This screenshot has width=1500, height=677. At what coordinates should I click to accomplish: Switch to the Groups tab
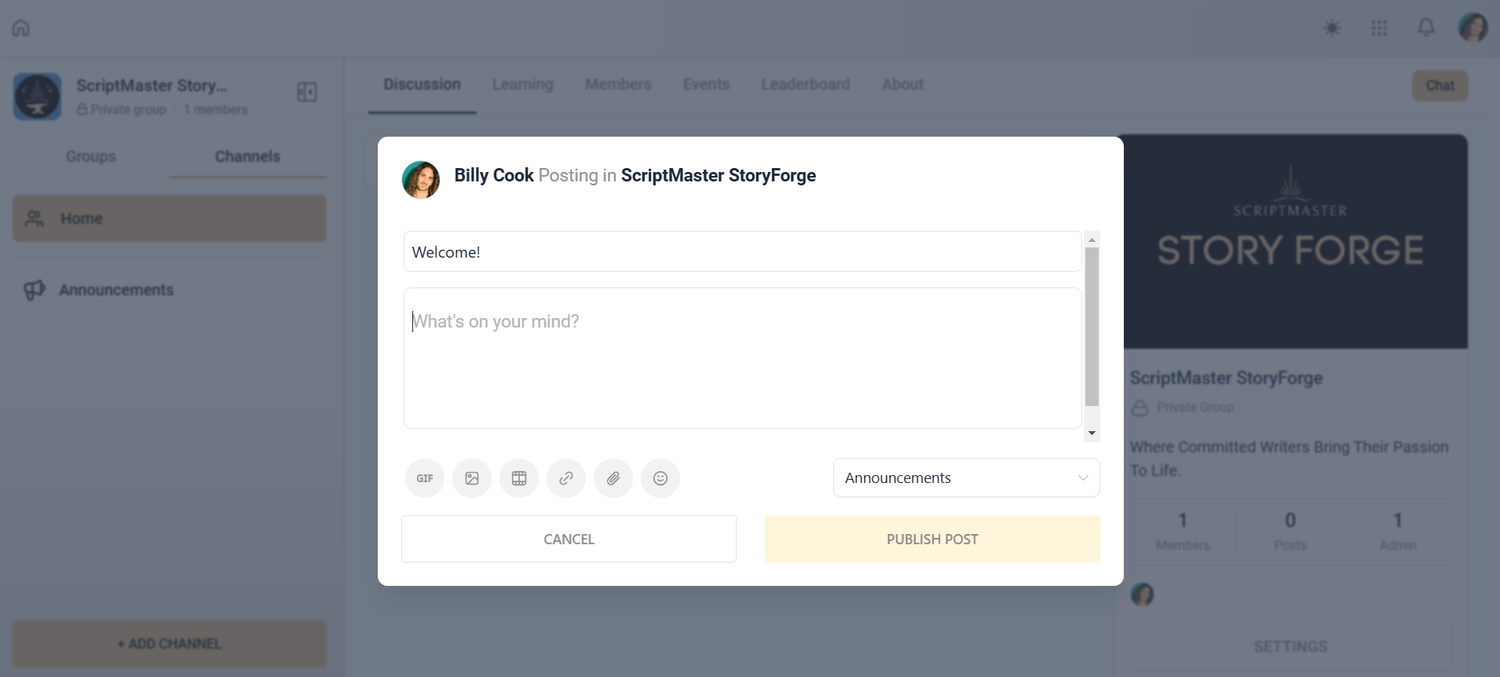click(x=91, y=156)
